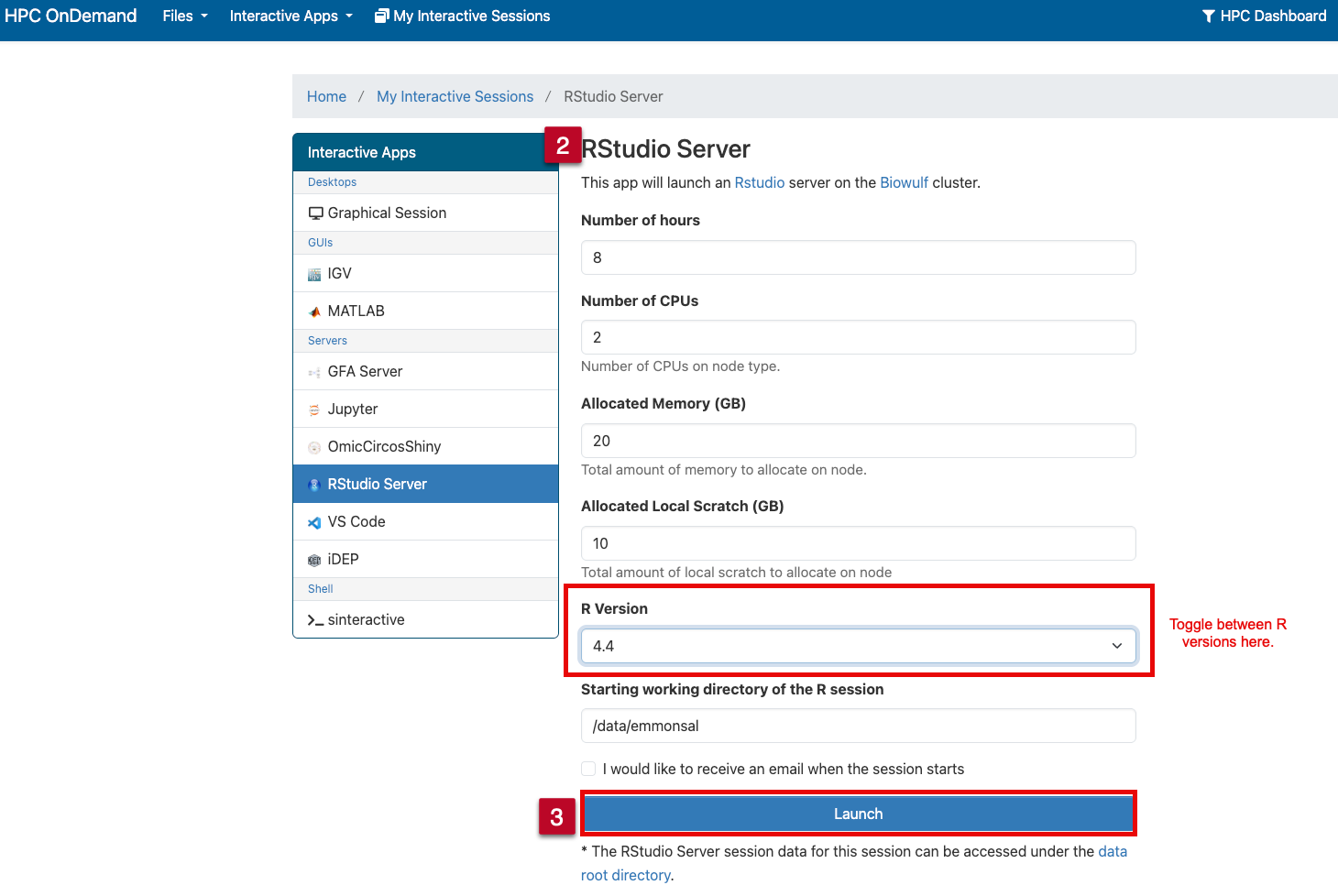Image resolution: width=1338 pixels, height=896 pixels.
Task: Follow the Biowulf cluster link
Action: point(904,182)
